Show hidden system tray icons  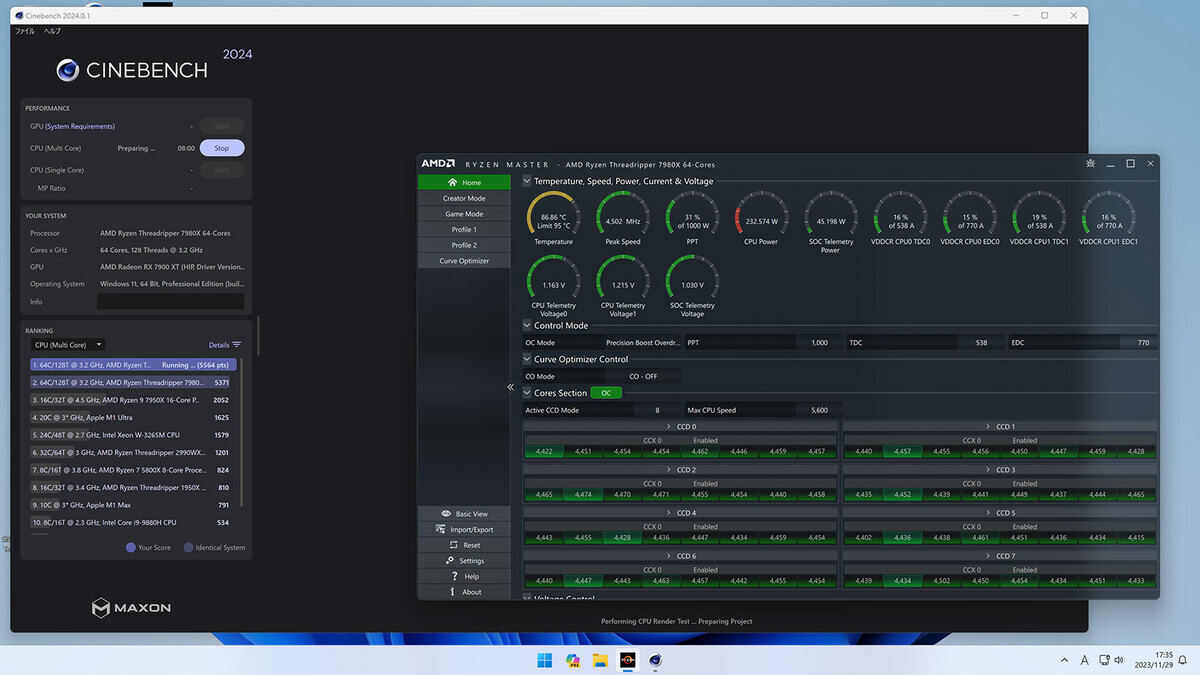pyautogui.click(x=1063, y=660)
